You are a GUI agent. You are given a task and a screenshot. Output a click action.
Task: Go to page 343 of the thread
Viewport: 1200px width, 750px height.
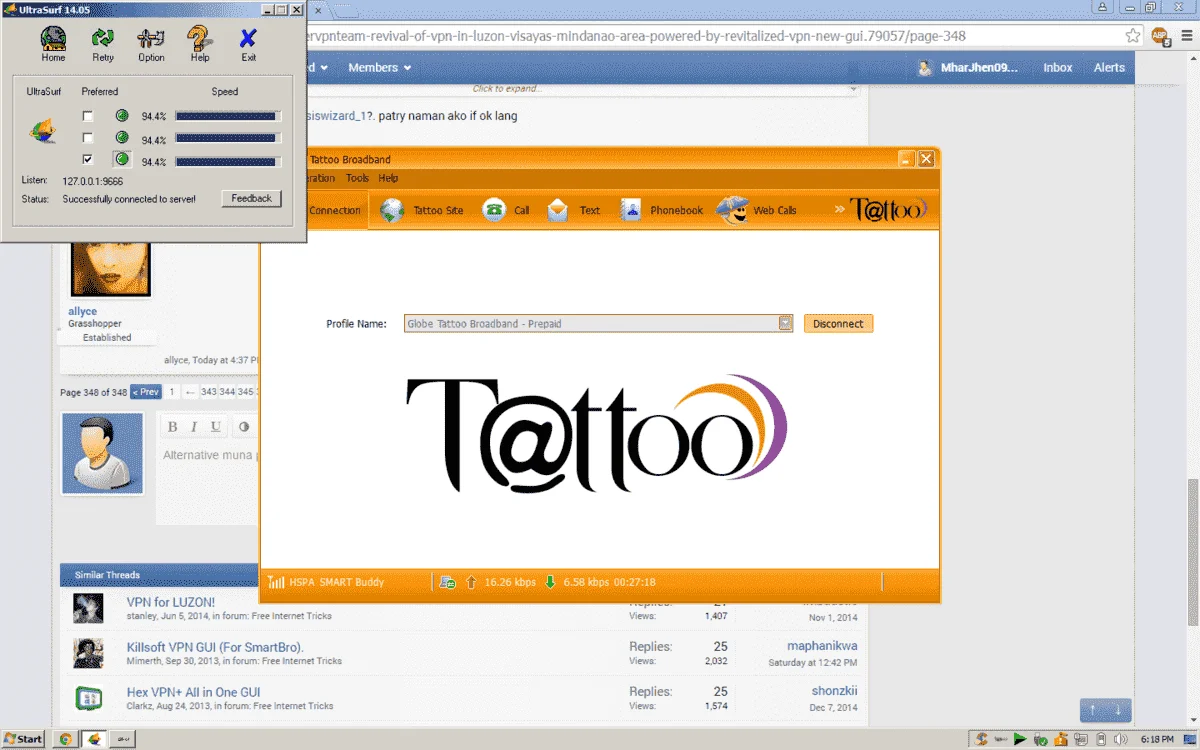[x=208, y=392]
